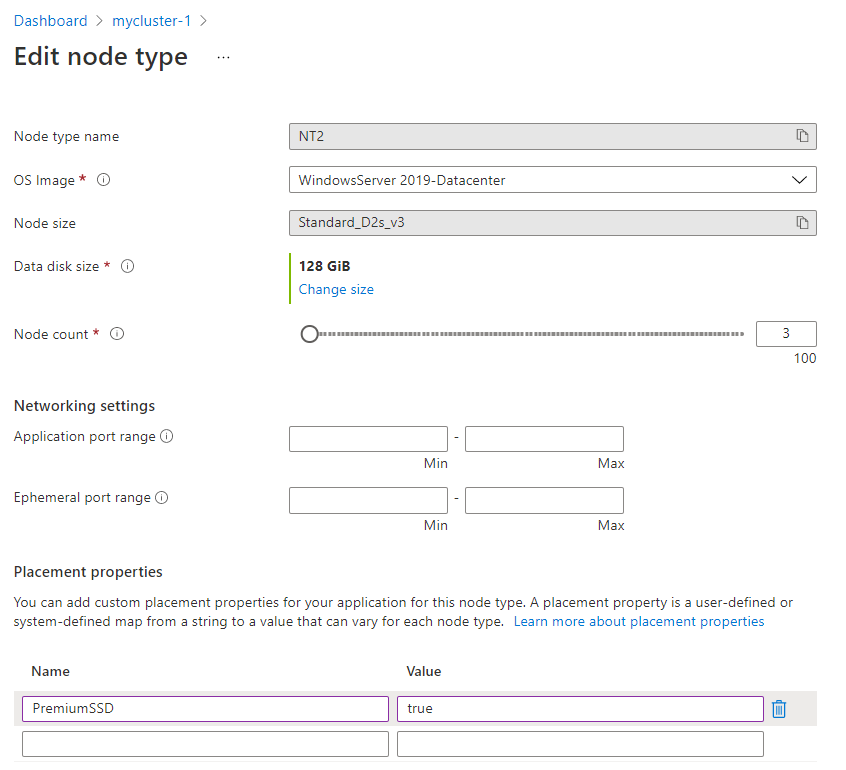Viewport: 846px width, 770px height.
Task: Open Learn more about placement properties
Action: click(639, 622)
